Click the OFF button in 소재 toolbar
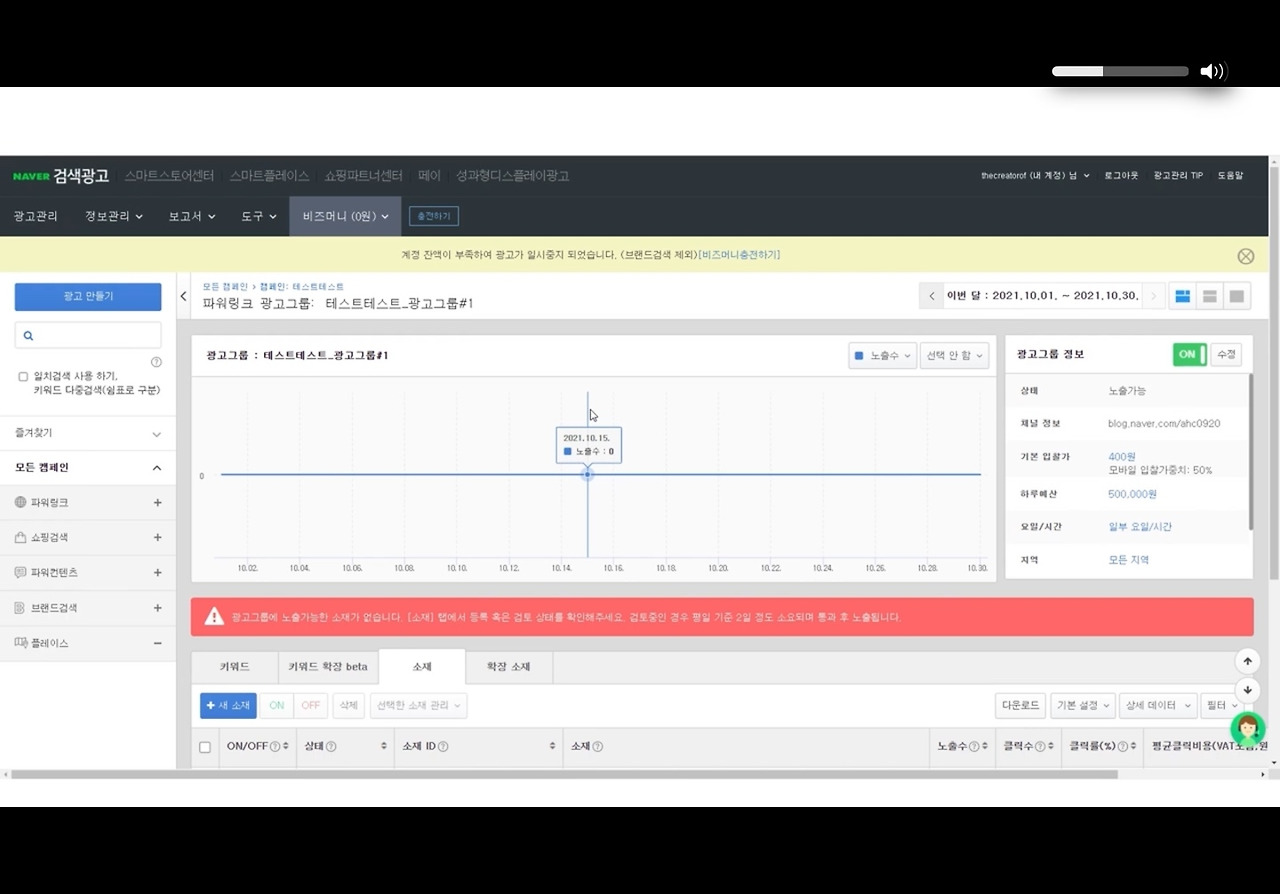The width and height of the screenshot is (1280, 894). [311, 706]
